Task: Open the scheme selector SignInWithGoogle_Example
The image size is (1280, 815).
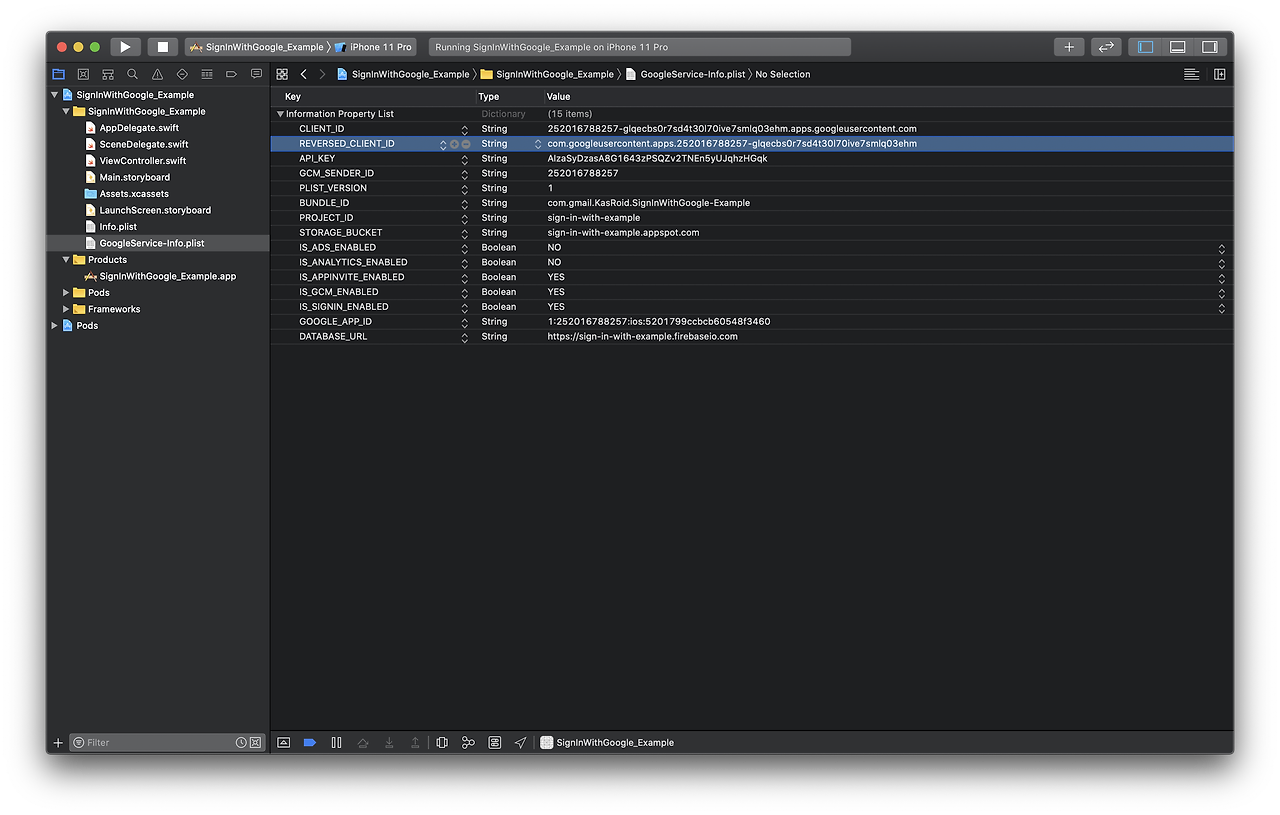Action: [257, 47]
